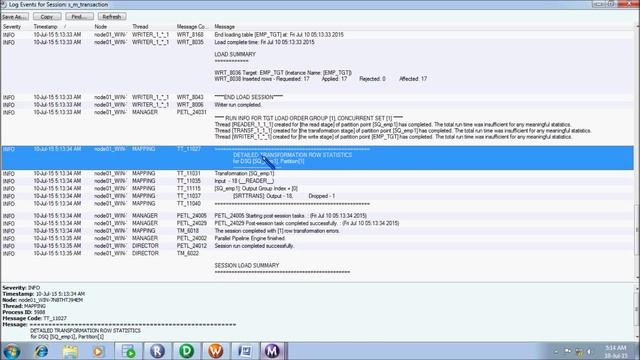Select the TT_11035 Input READER row
Image resolution: width=640 pixels, height=360 pixels.
(317, 181)
